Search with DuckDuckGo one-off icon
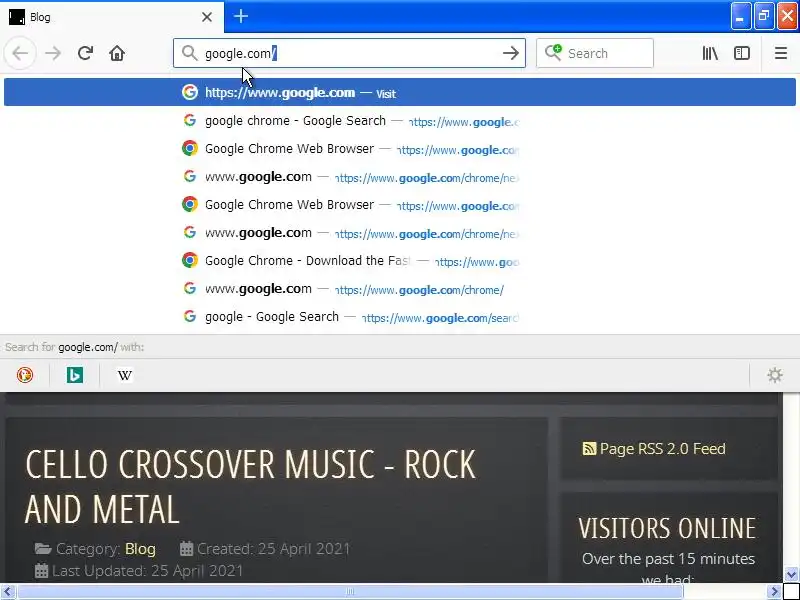 24,375
